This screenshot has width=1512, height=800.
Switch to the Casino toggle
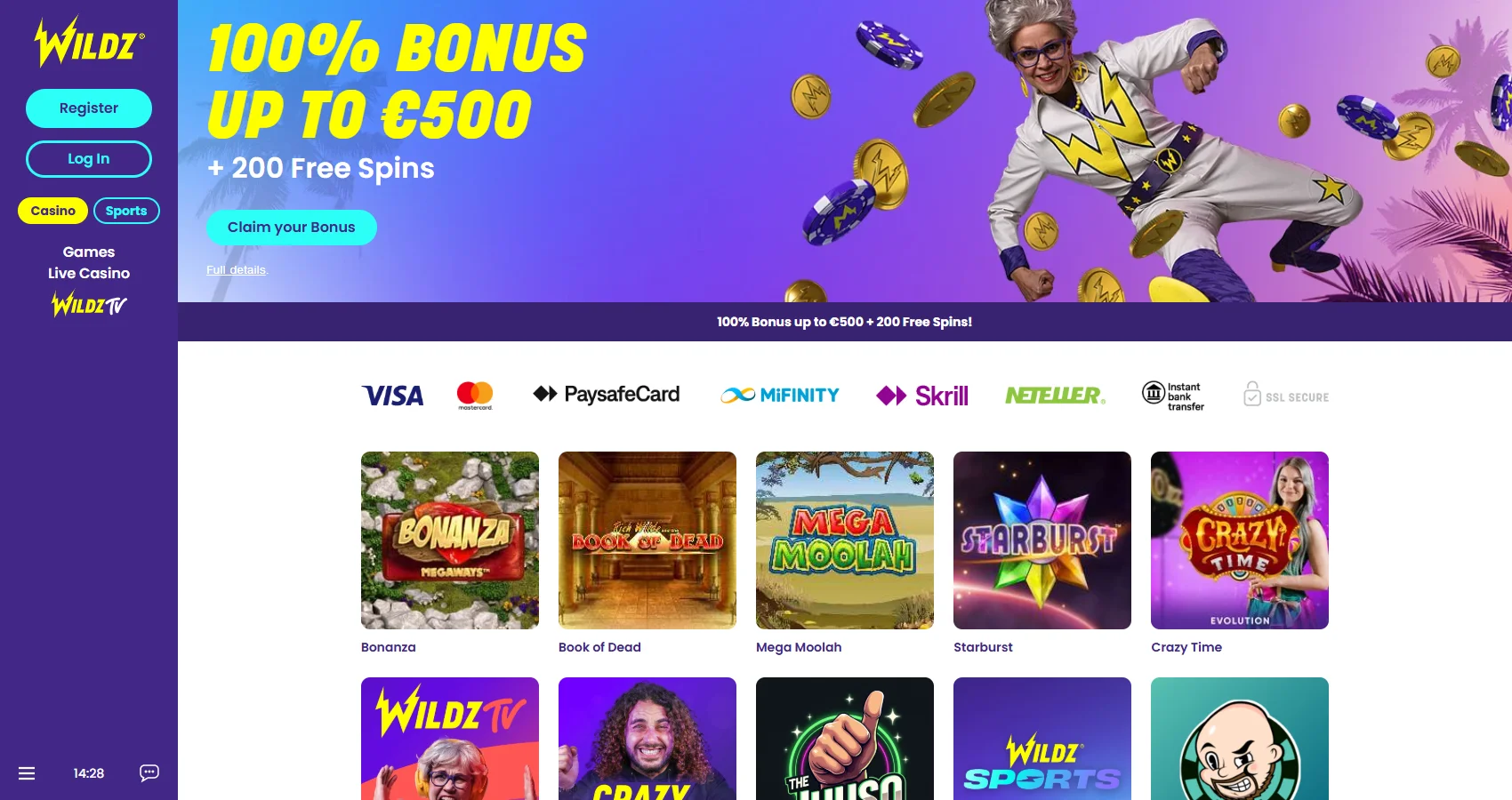53,211
